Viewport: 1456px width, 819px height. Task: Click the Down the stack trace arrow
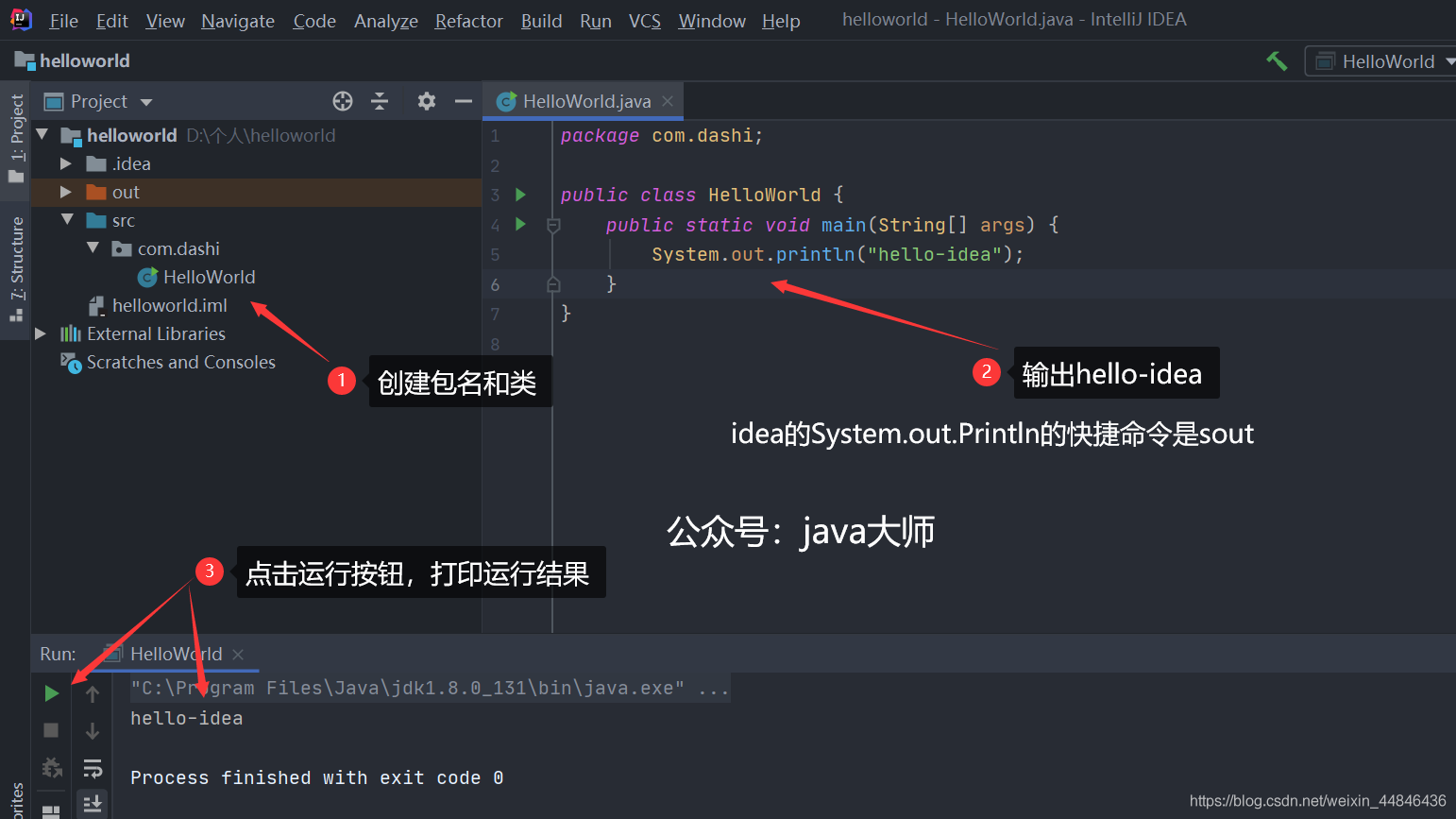[x=93, y=731]
